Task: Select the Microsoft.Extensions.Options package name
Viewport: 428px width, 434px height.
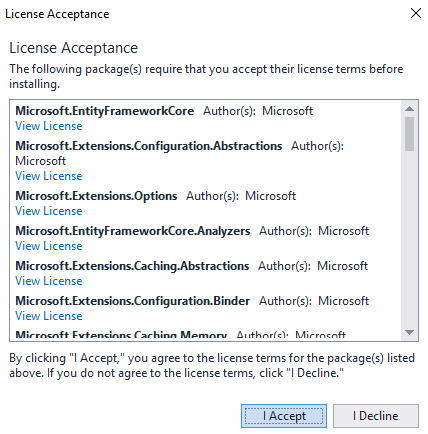Action: point(96,196)
